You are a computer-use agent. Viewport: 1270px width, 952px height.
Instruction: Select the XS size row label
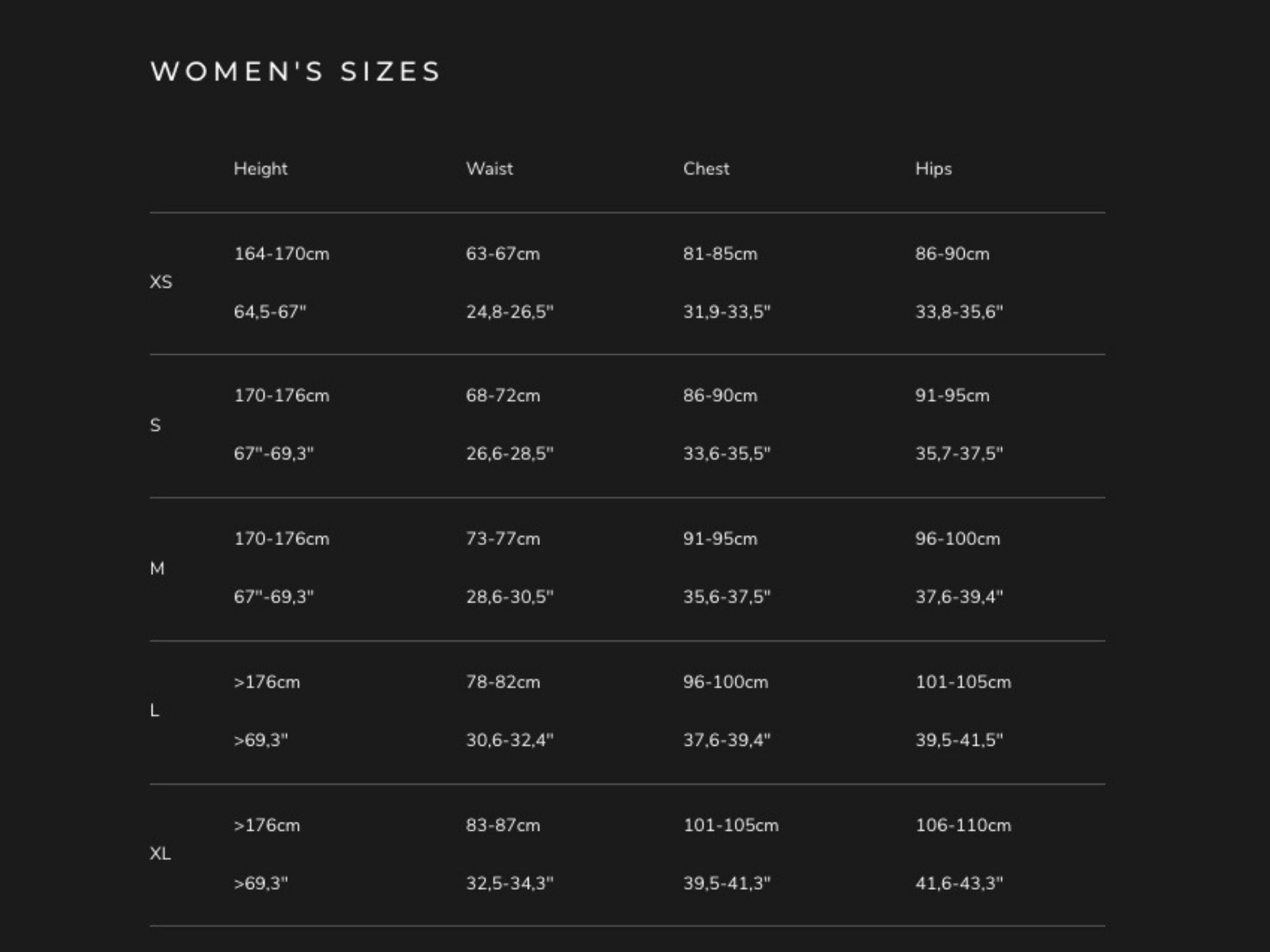(161, 282)
